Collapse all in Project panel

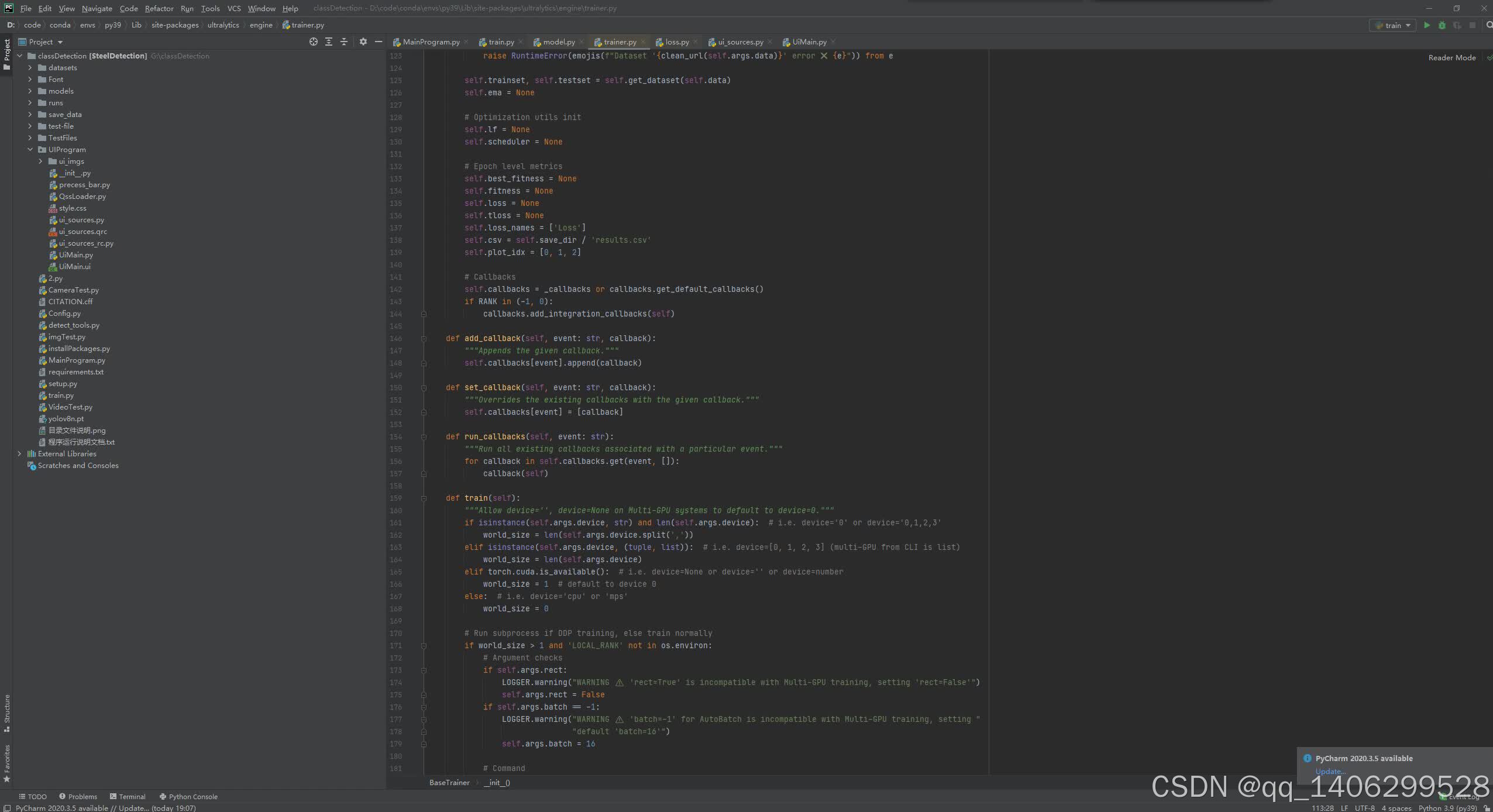(344, 42)
